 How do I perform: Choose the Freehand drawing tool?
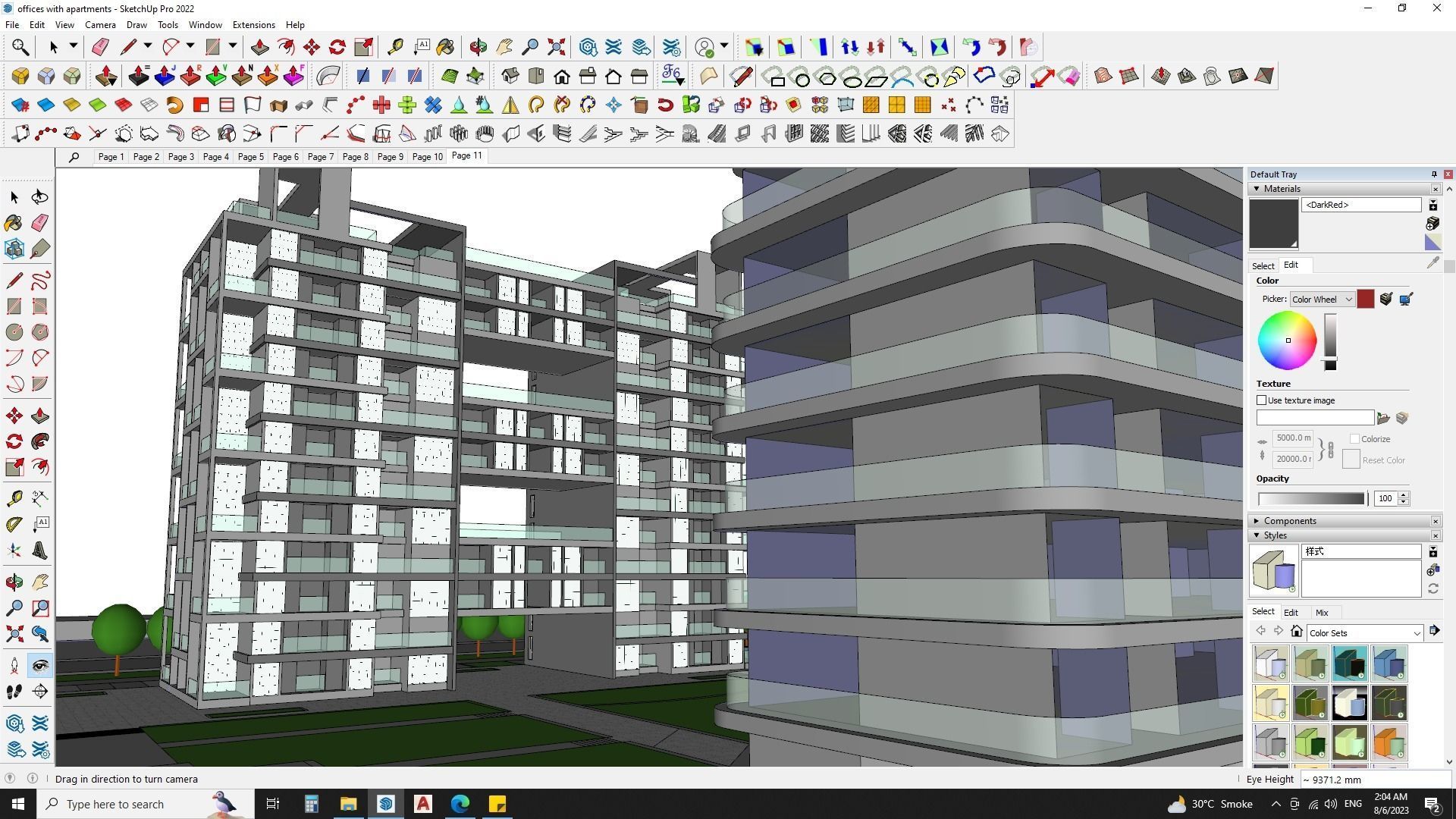(39, 281)
